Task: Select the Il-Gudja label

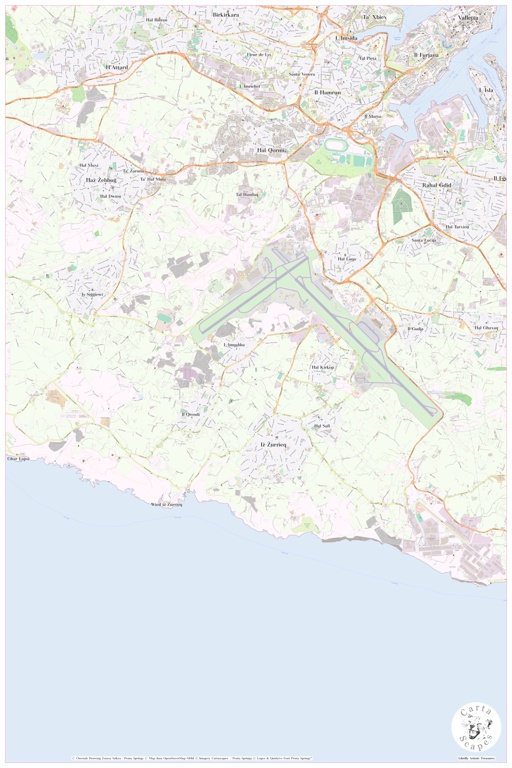Action: click(x=415, y=328)
